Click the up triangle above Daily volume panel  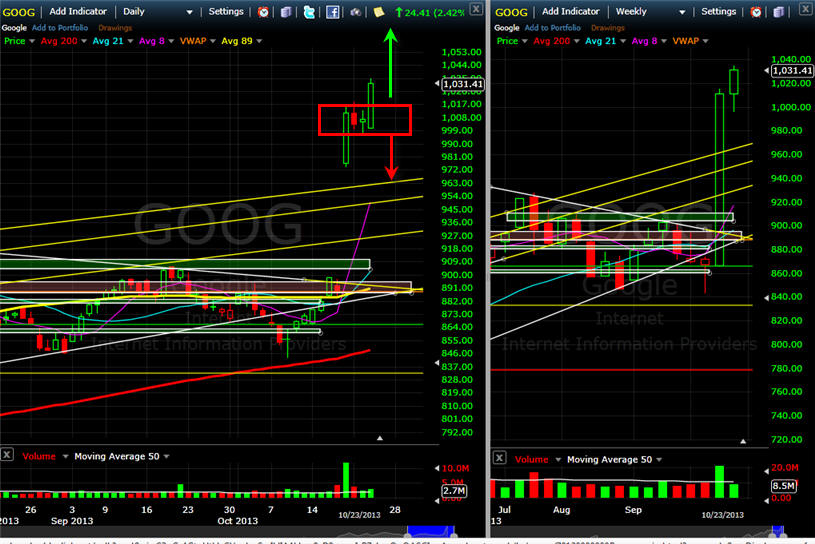click(379, 438)
